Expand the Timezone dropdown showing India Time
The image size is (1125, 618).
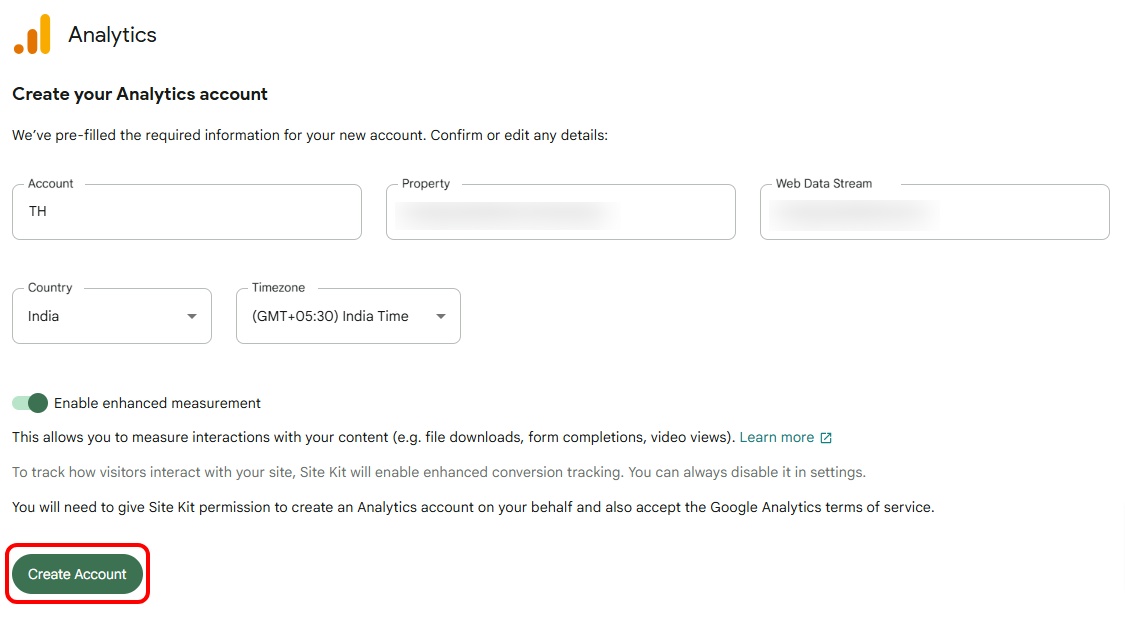(x=347, y=316)
